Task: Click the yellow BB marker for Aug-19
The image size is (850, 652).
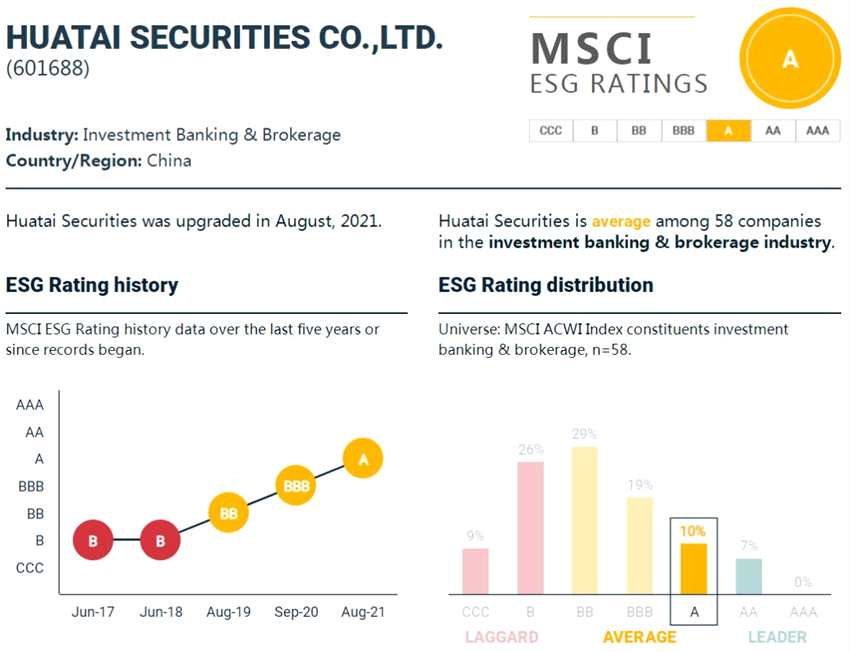Action: [228, 513]
